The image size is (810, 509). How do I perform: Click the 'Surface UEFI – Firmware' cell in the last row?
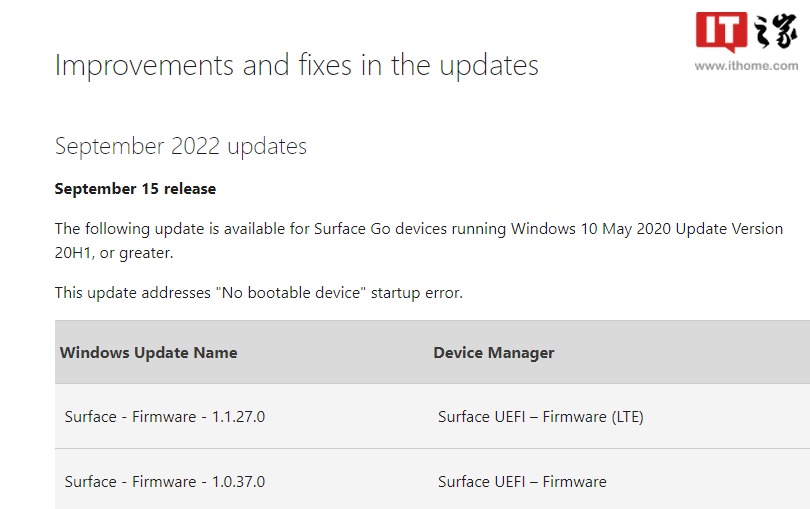[522, 481]
